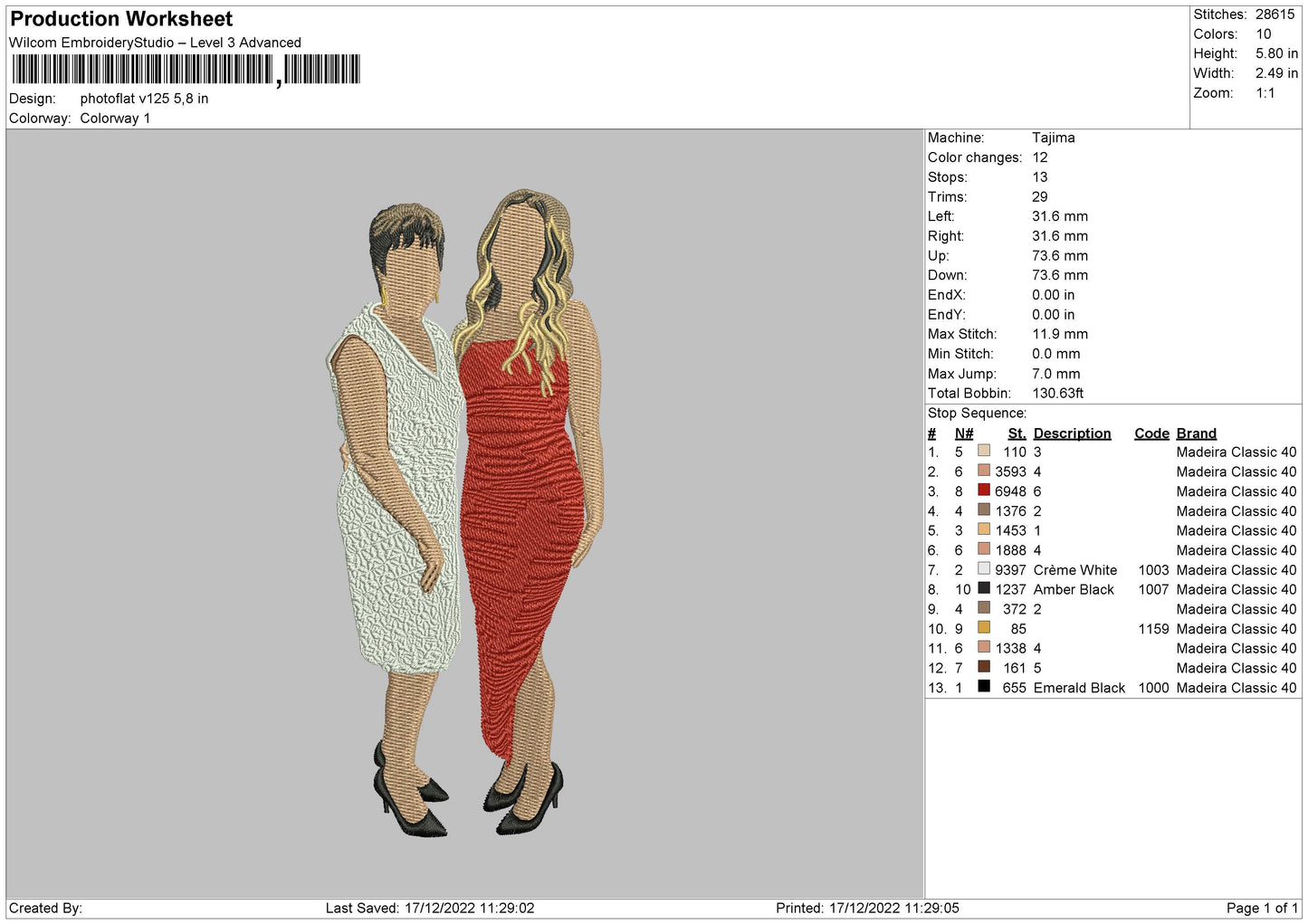Click the 'Created By:' label

click(45, 908)
